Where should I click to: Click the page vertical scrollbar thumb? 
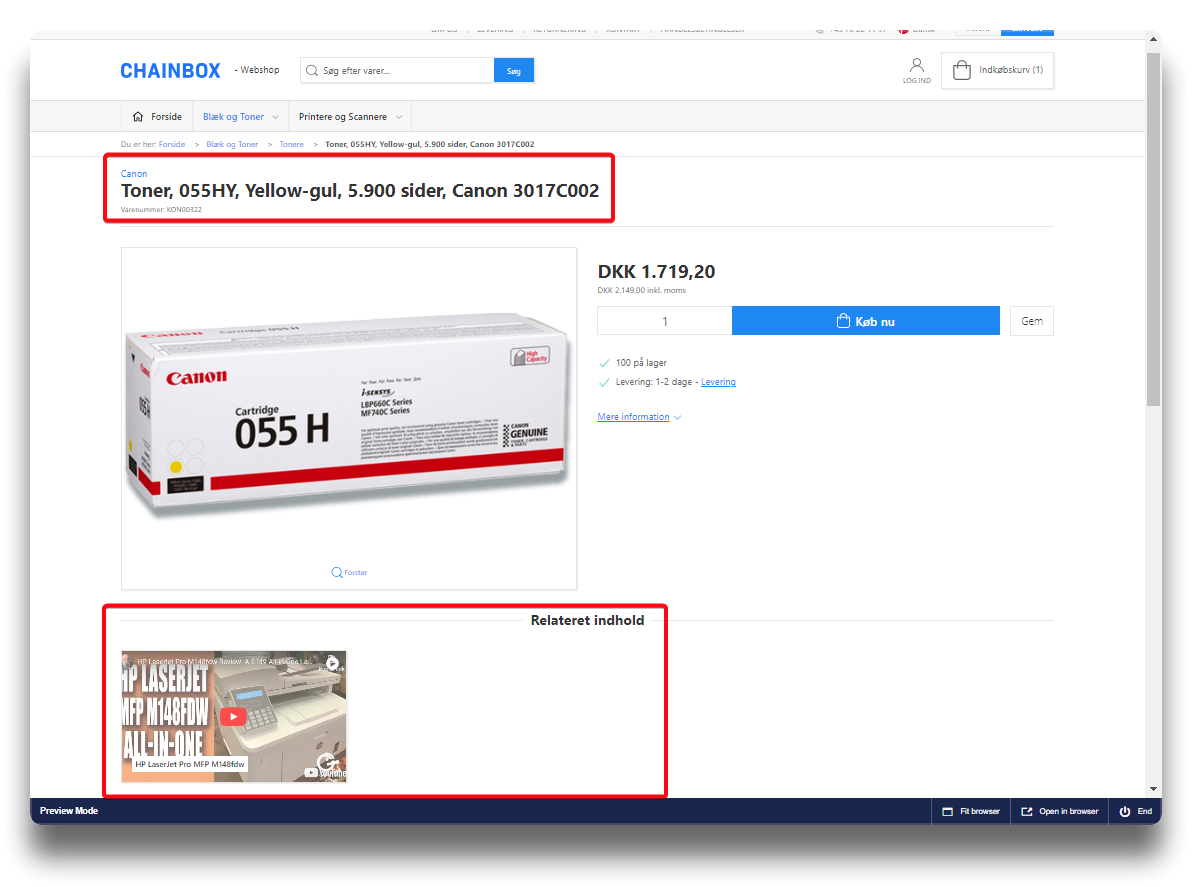pos(1153,230)
